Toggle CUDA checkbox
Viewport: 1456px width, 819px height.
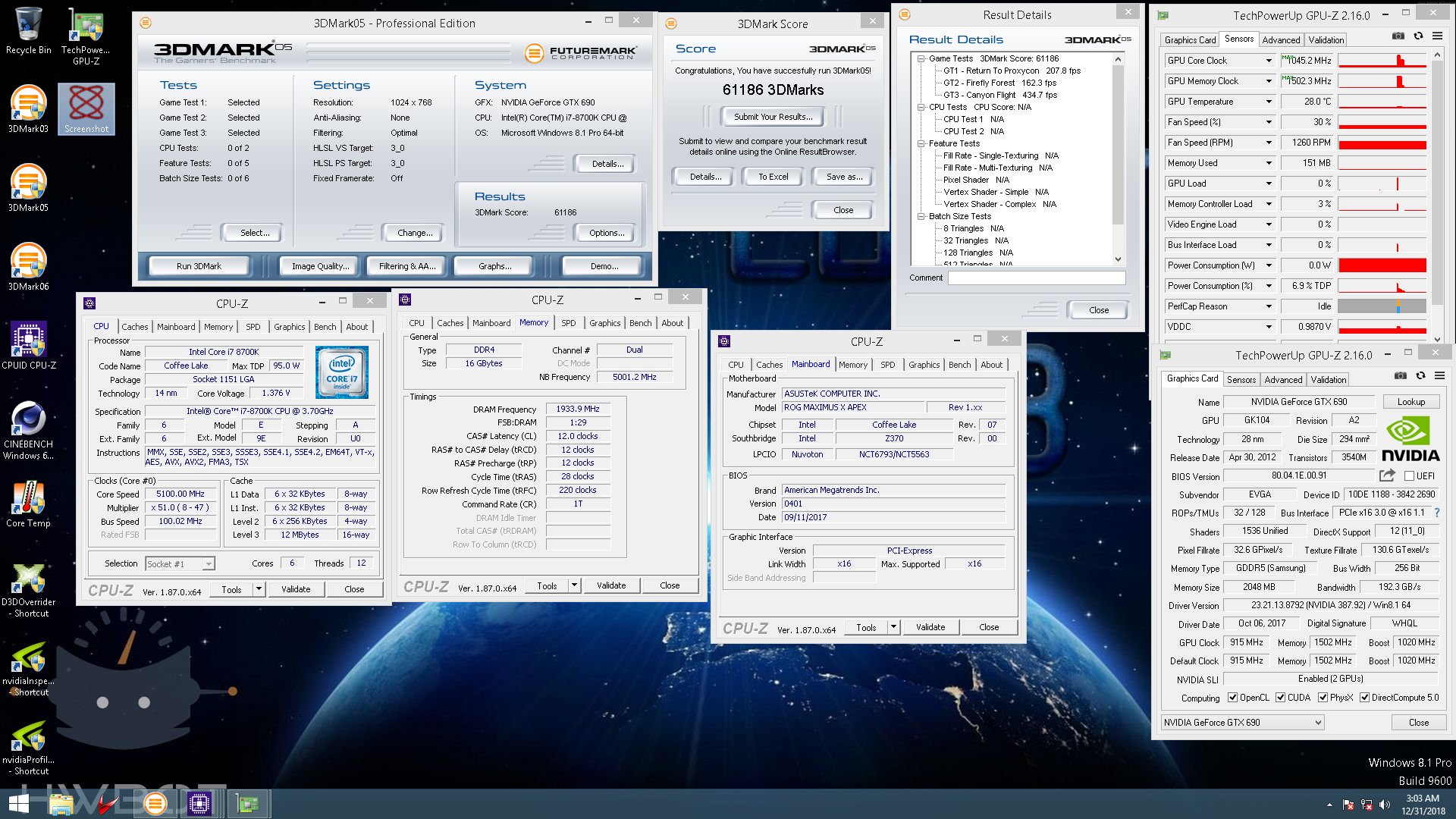(x=1281, y=698)
